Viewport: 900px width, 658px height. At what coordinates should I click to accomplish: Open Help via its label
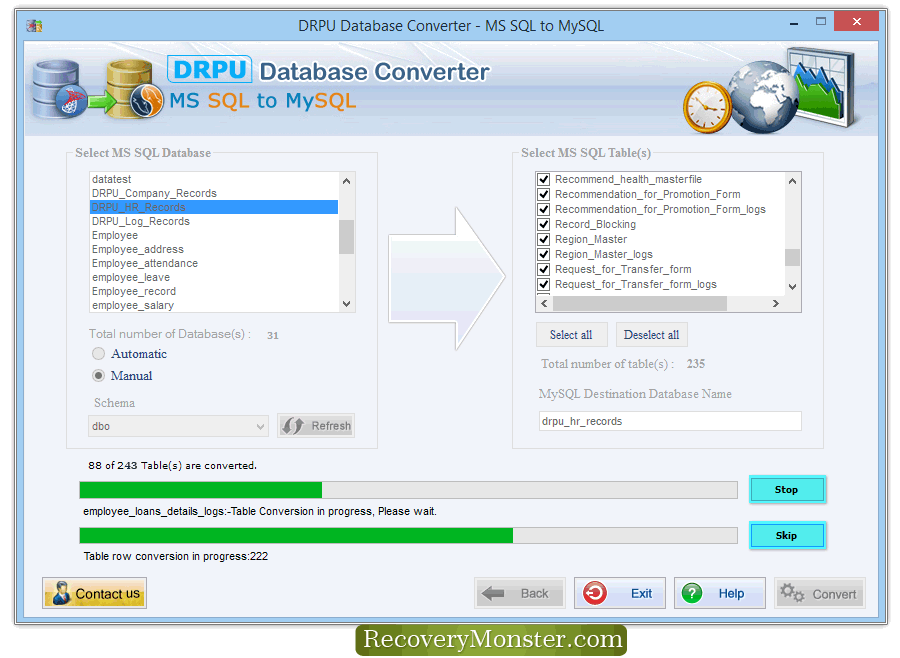coord(731,594)
